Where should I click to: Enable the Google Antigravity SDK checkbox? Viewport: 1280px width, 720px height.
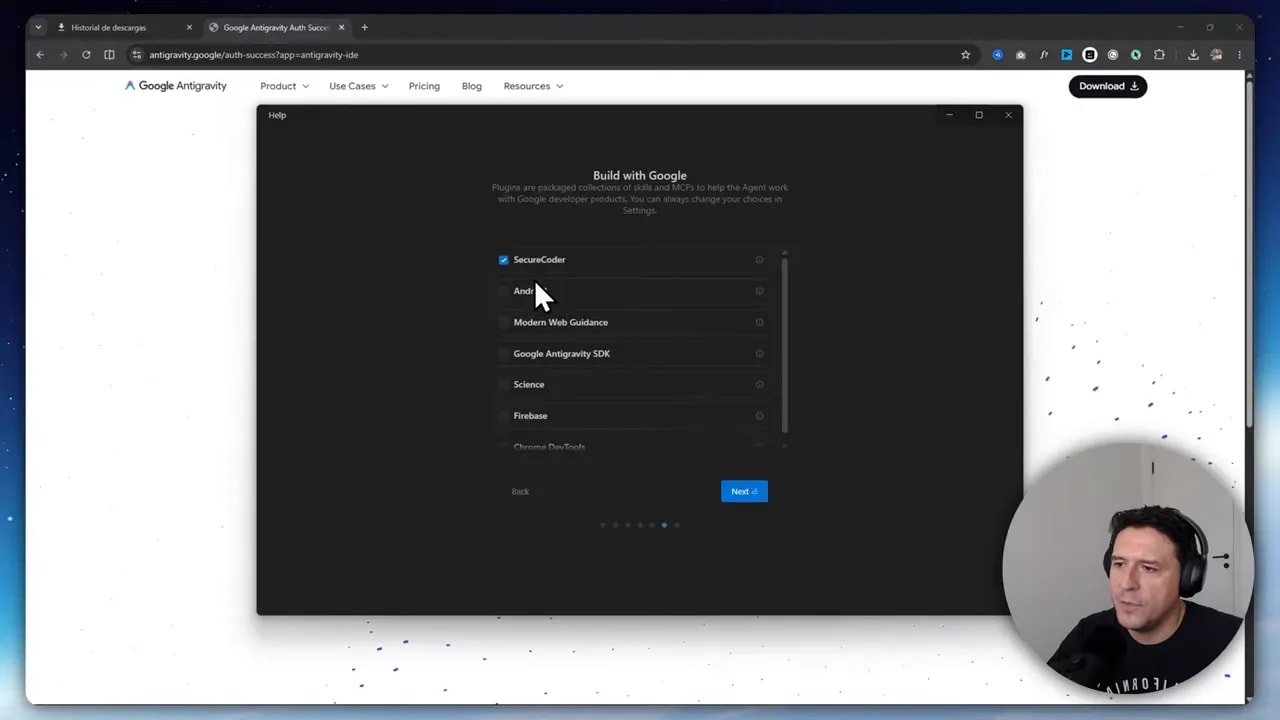(503, 353)
